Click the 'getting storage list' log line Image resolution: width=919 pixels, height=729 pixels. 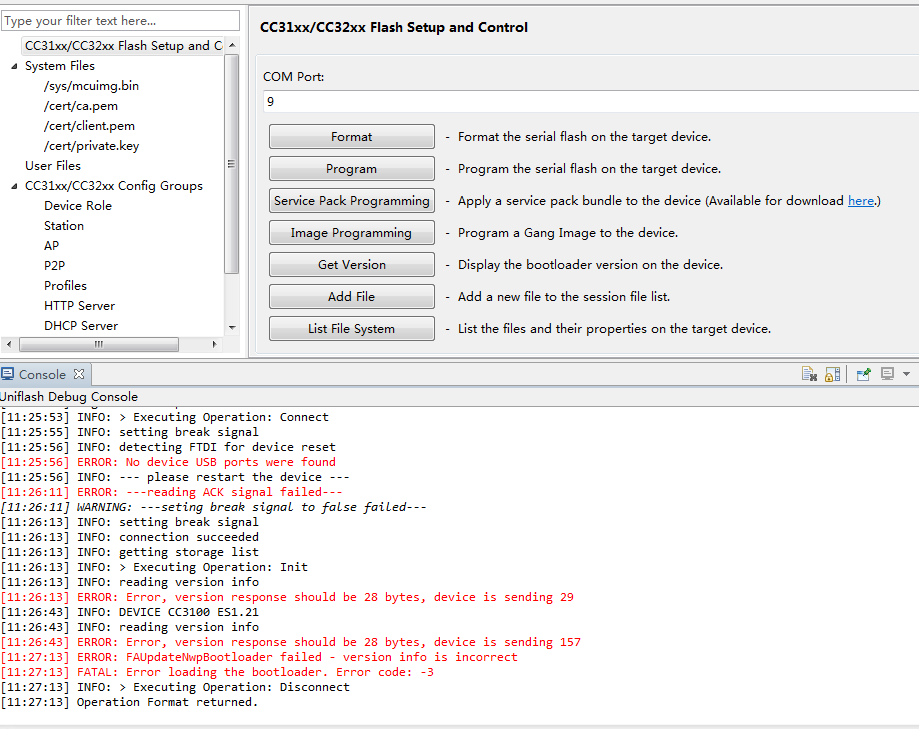click(x=130, y=552)
